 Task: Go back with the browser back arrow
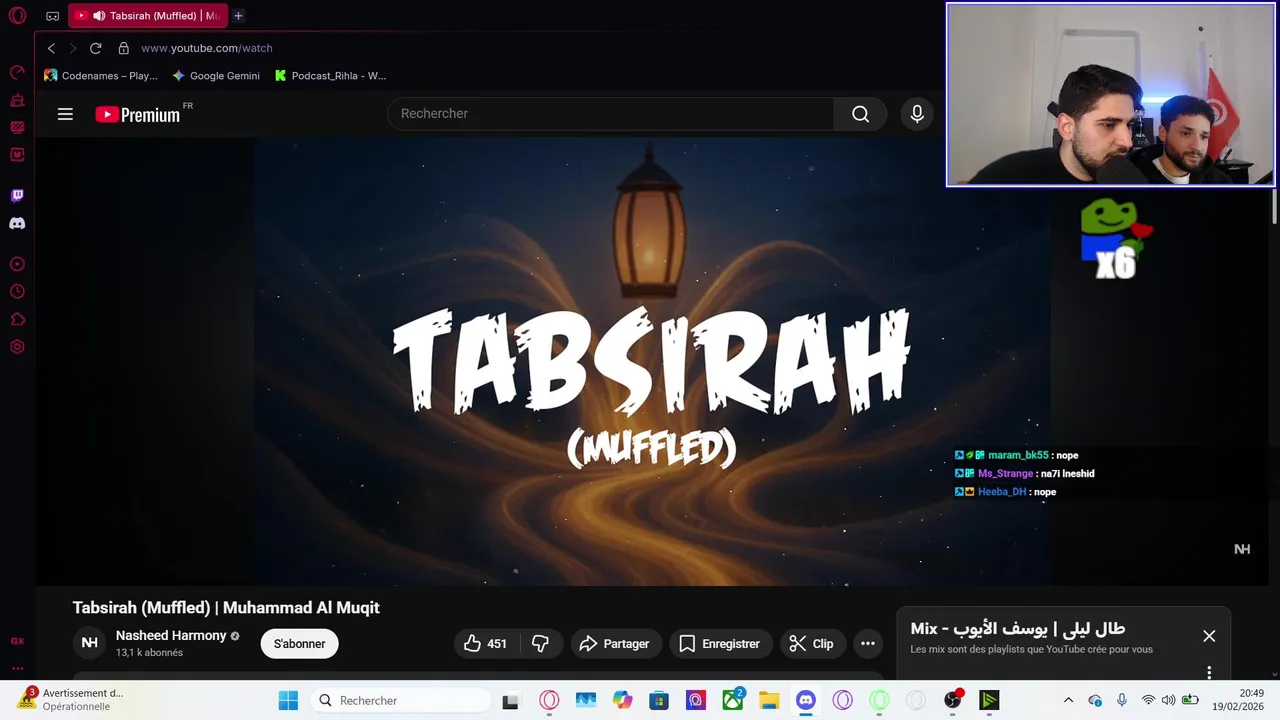pyautogui.click(x=52, y=48)
